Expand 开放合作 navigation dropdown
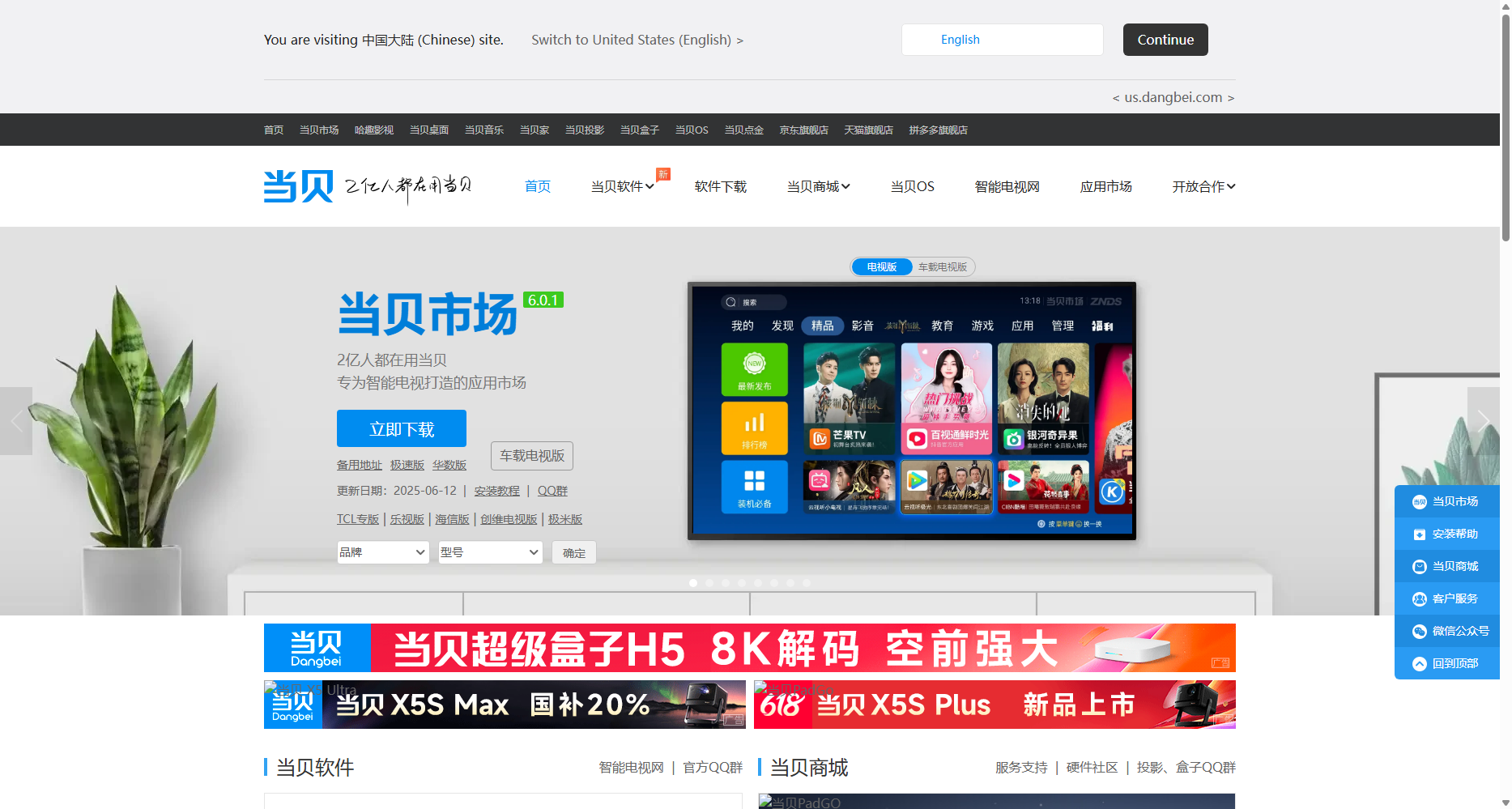Screen dimensions: 1512x809 tap(1203, 186)
